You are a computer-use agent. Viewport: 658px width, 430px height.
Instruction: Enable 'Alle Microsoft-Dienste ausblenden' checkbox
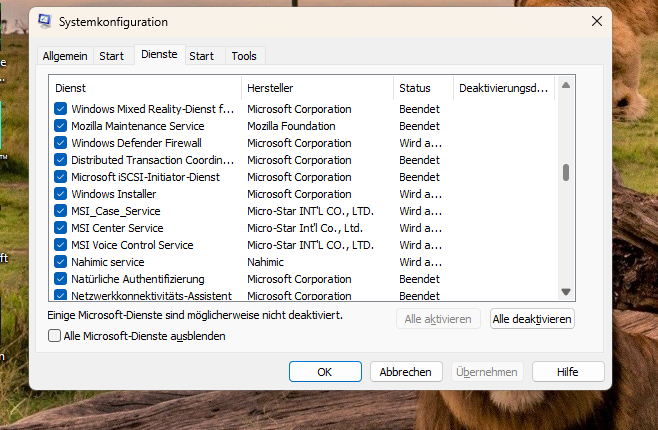point(55,336)
